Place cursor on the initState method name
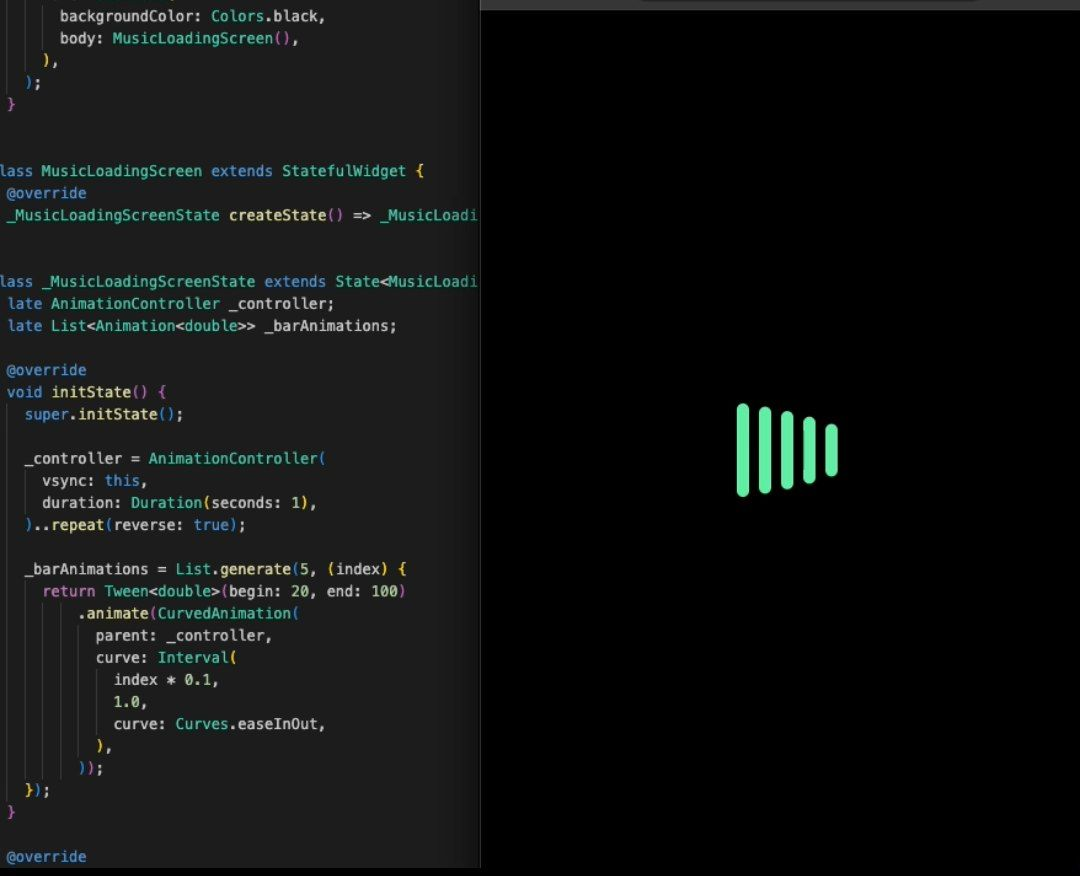The image size is (1080, 876). click(94, 392)
